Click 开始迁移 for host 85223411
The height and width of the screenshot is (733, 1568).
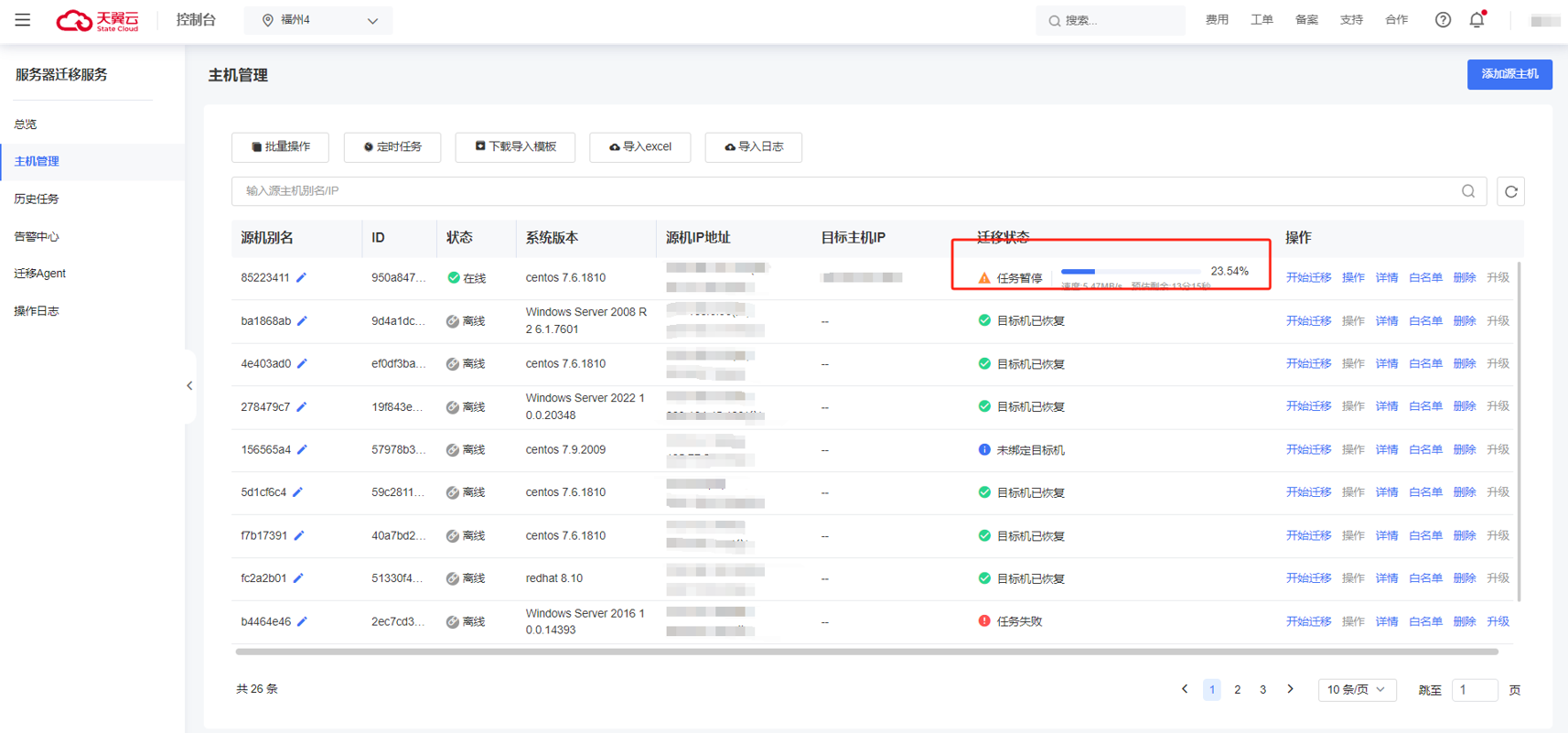pos(1308,277)
